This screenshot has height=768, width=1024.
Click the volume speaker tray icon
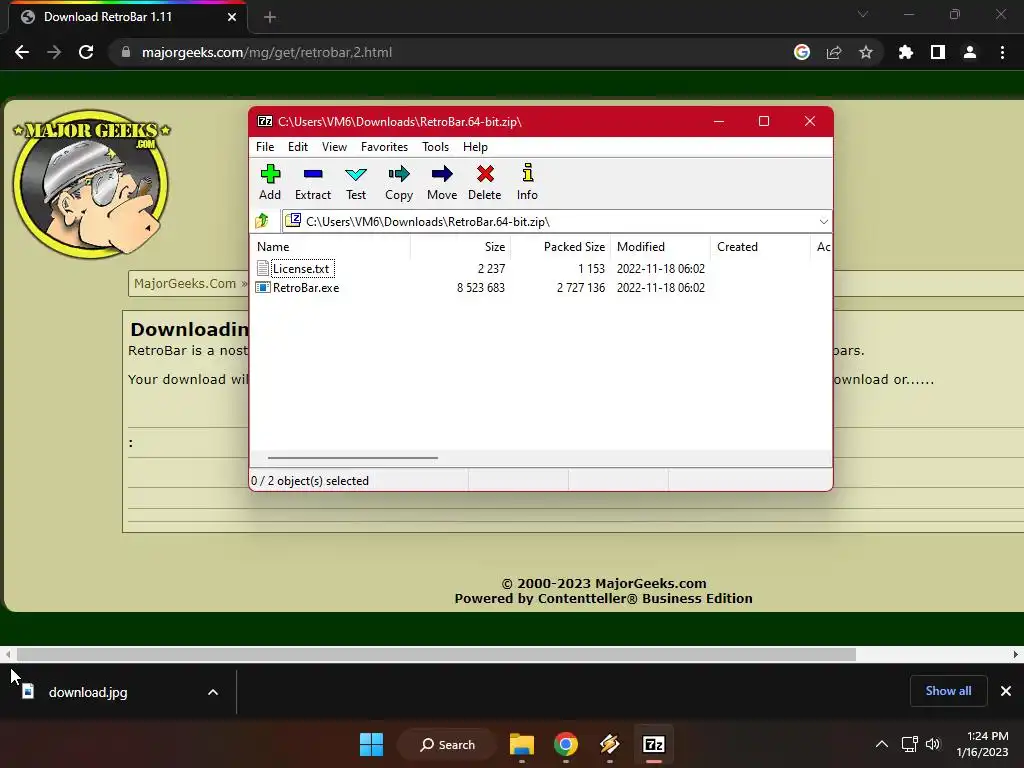tap(933, 744)
